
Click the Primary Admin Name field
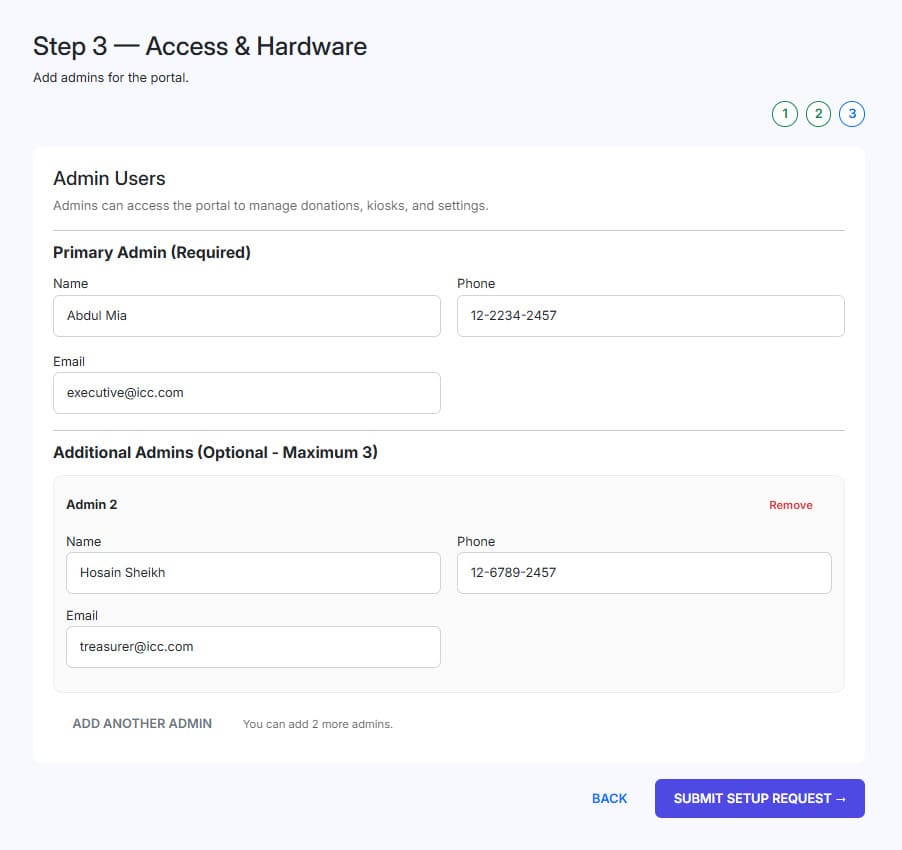(247, 316)
